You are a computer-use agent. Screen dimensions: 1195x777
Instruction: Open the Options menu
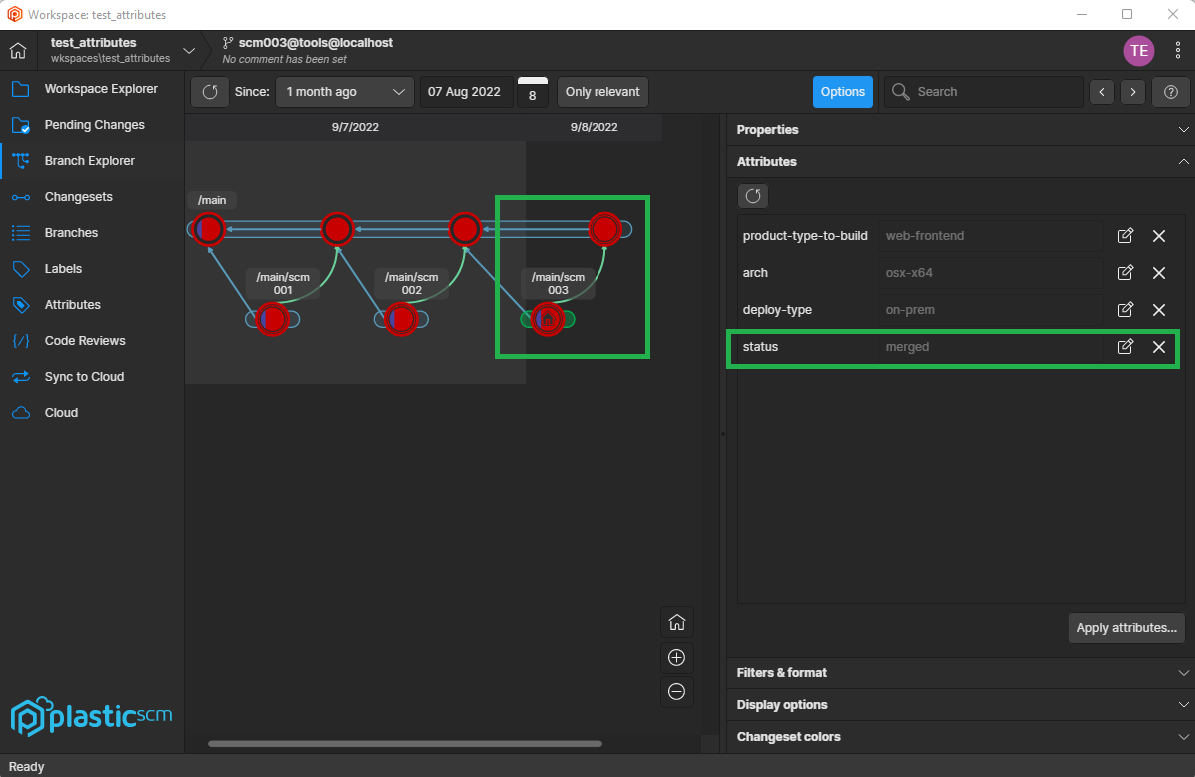tap(843, 91)
